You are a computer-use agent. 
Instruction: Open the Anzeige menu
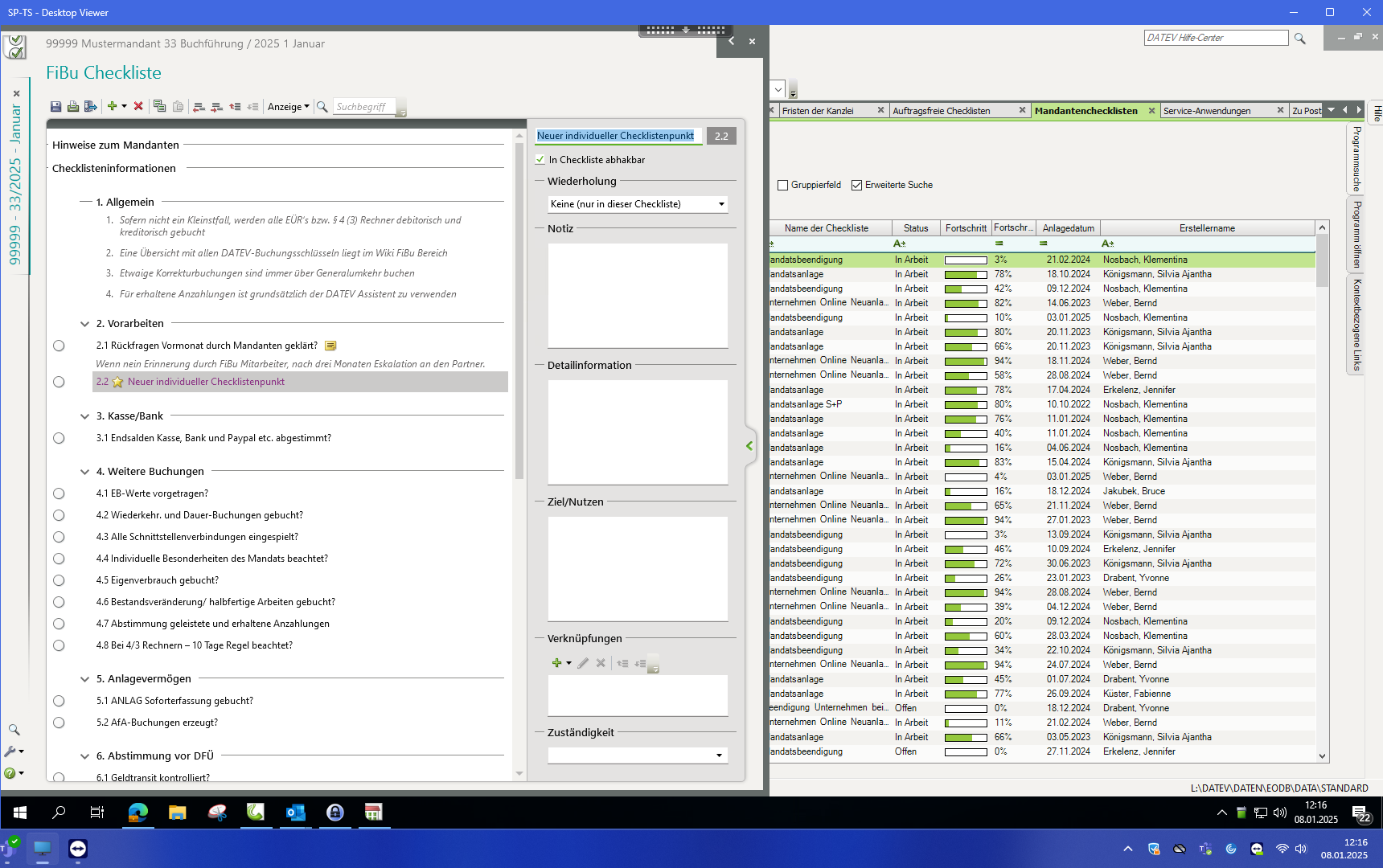[x=288, y=107]
